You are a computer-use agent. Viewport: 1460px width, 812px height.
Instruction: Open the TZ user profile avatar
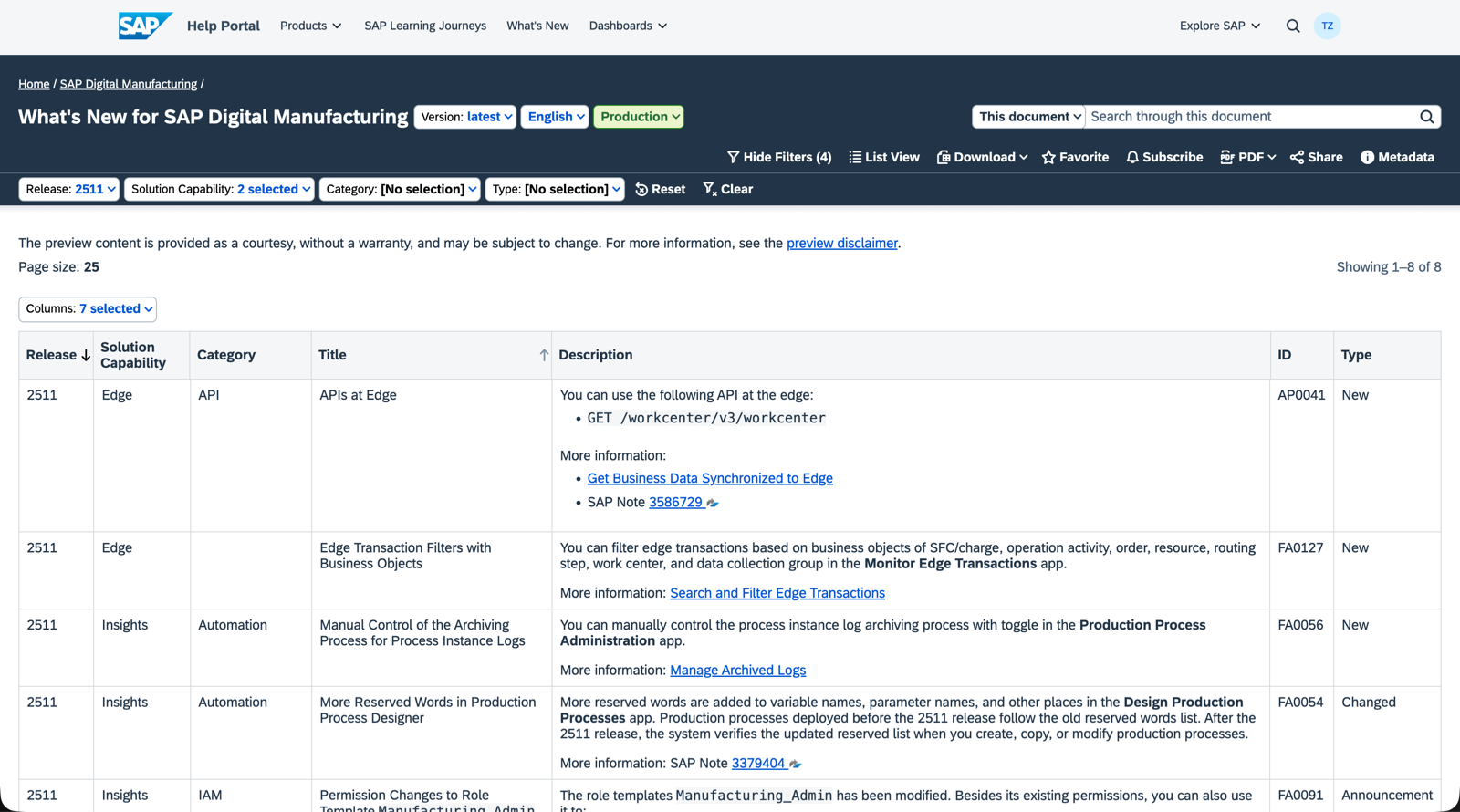(1327, 26)
